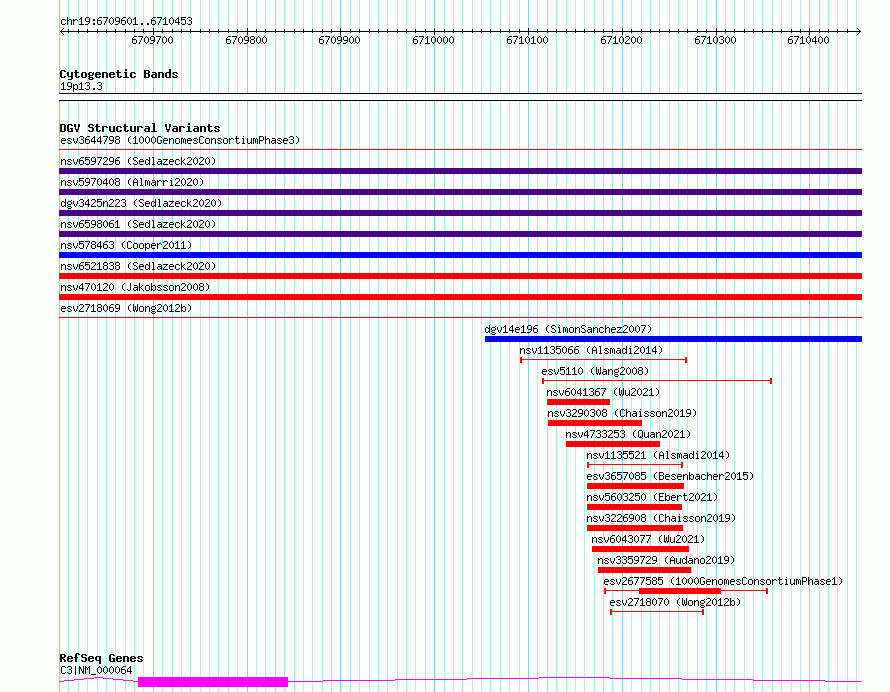Viewport: 890px width, 692px height.
Task: Select the esv2677585 (1000GenomesConsortiumPhase1) variant label
Action: click(x=723, y=581)
